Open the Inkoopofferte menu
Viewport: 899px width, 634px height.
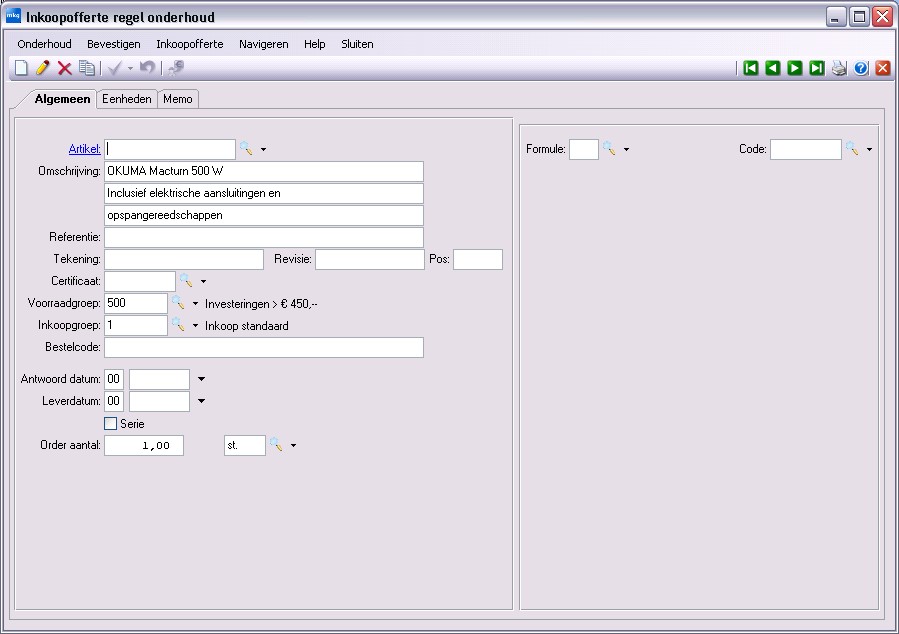190,44
